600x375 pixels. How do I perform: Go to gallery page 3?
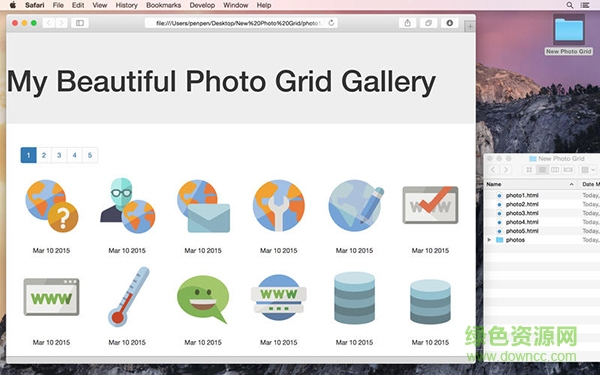(59, 155)
